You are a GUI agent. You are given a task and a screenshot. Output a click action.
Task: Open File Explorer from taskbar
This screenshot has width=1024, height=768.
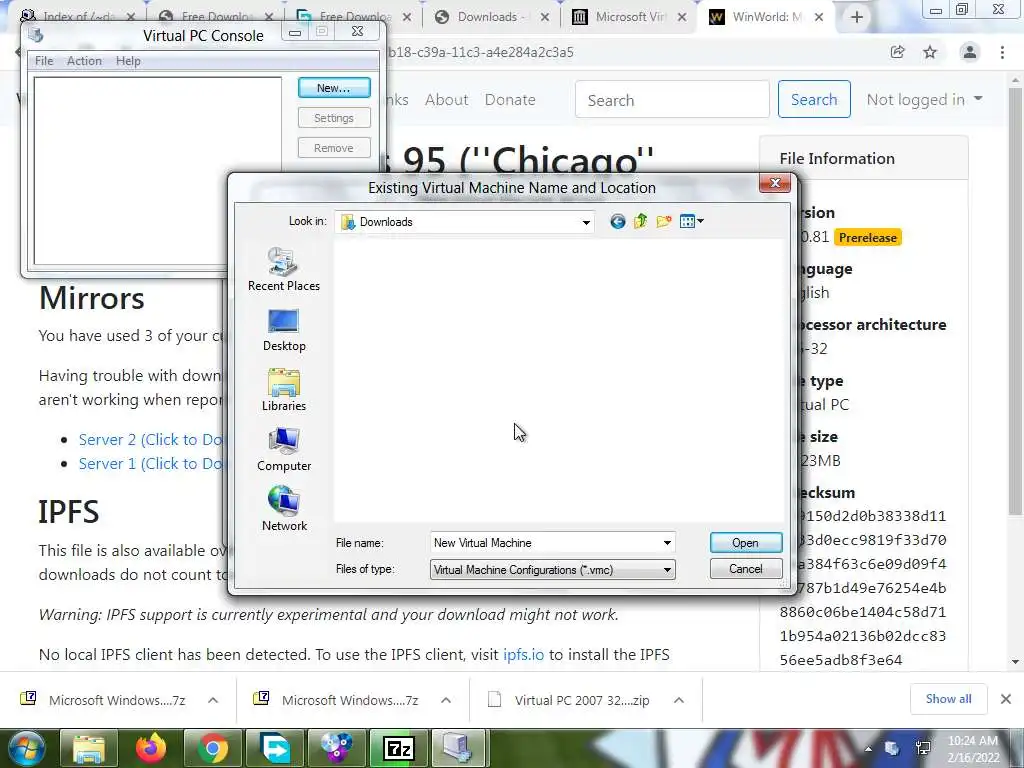click(x=88, y=748)
